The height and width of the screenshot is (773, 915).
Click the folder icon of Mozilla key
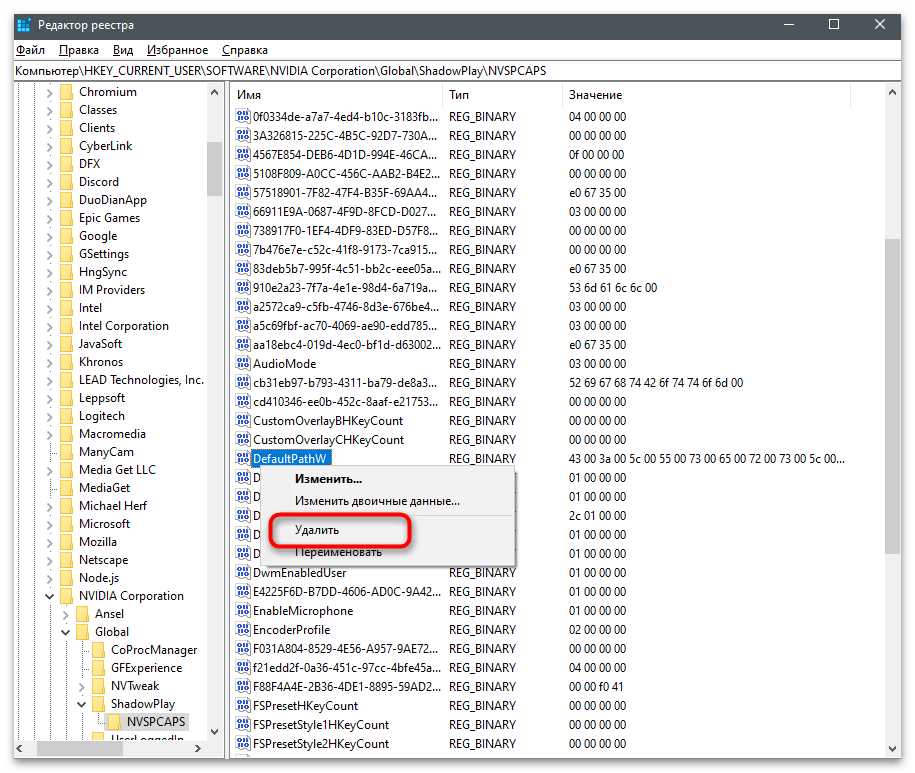[x=67, y=542]
